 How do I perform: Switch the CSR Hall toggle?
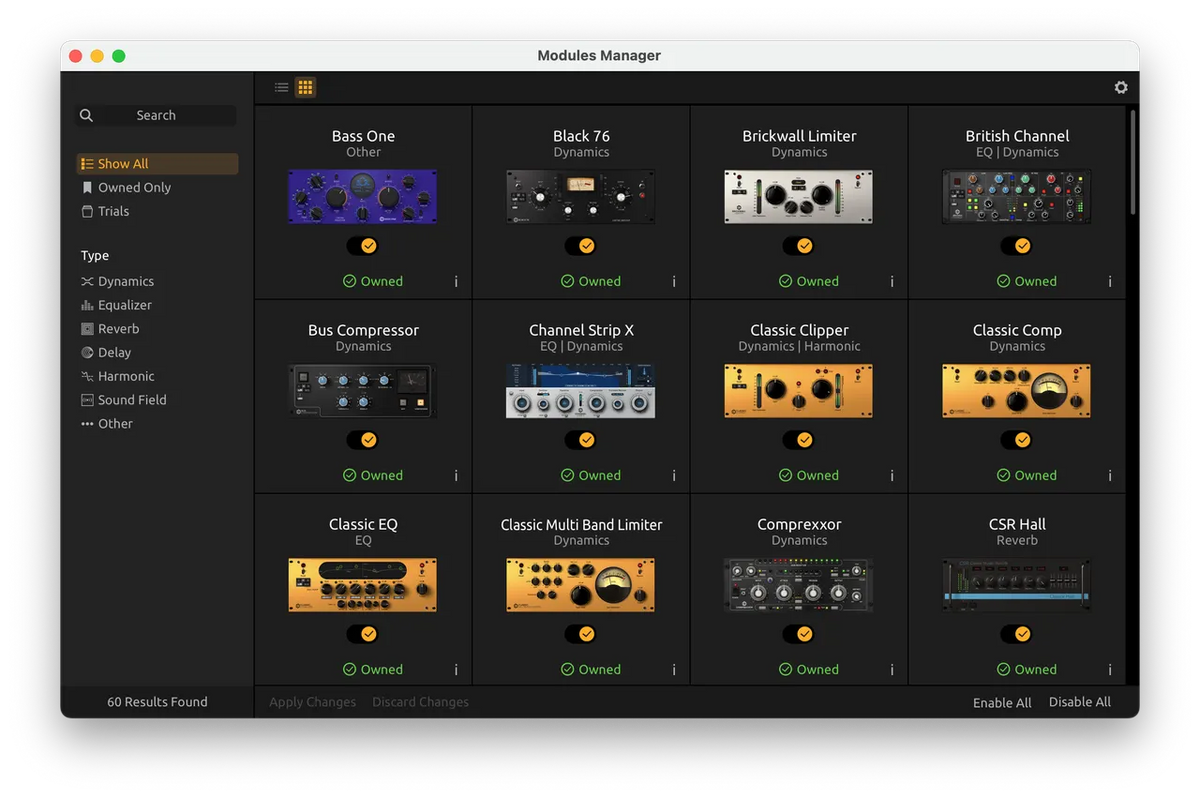(x=1017, y=634)
